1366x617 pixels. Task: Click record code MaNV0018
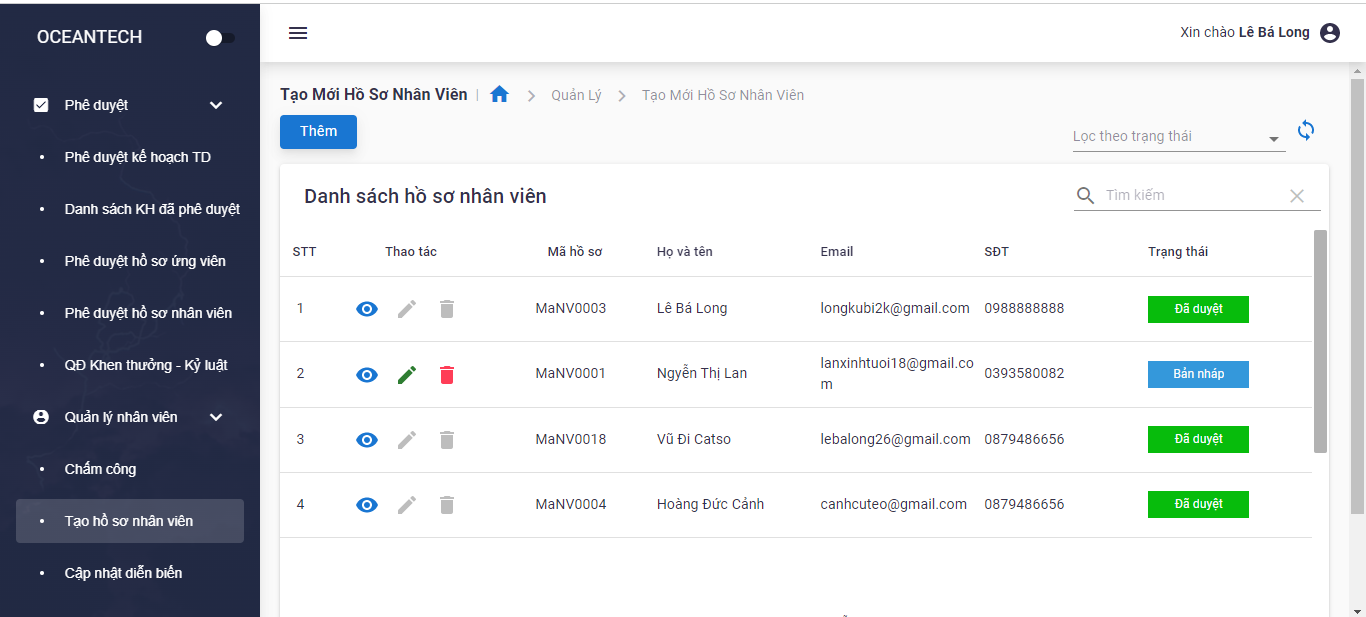[571, 439]
